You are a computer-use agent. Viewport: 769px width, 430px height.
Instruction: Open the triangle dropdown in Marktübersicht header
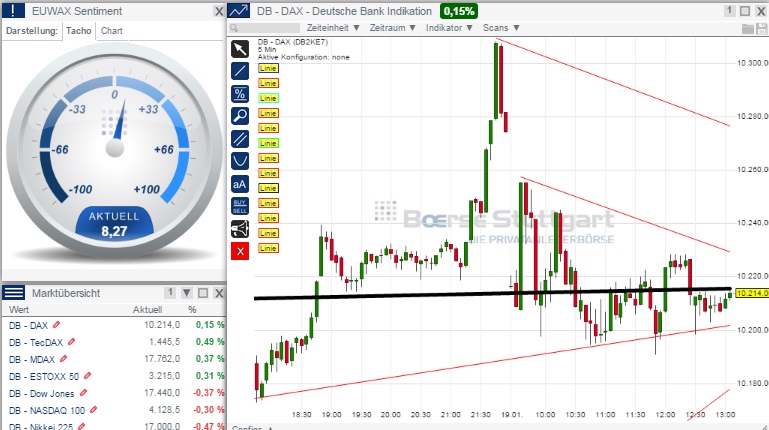coord(186,293)
